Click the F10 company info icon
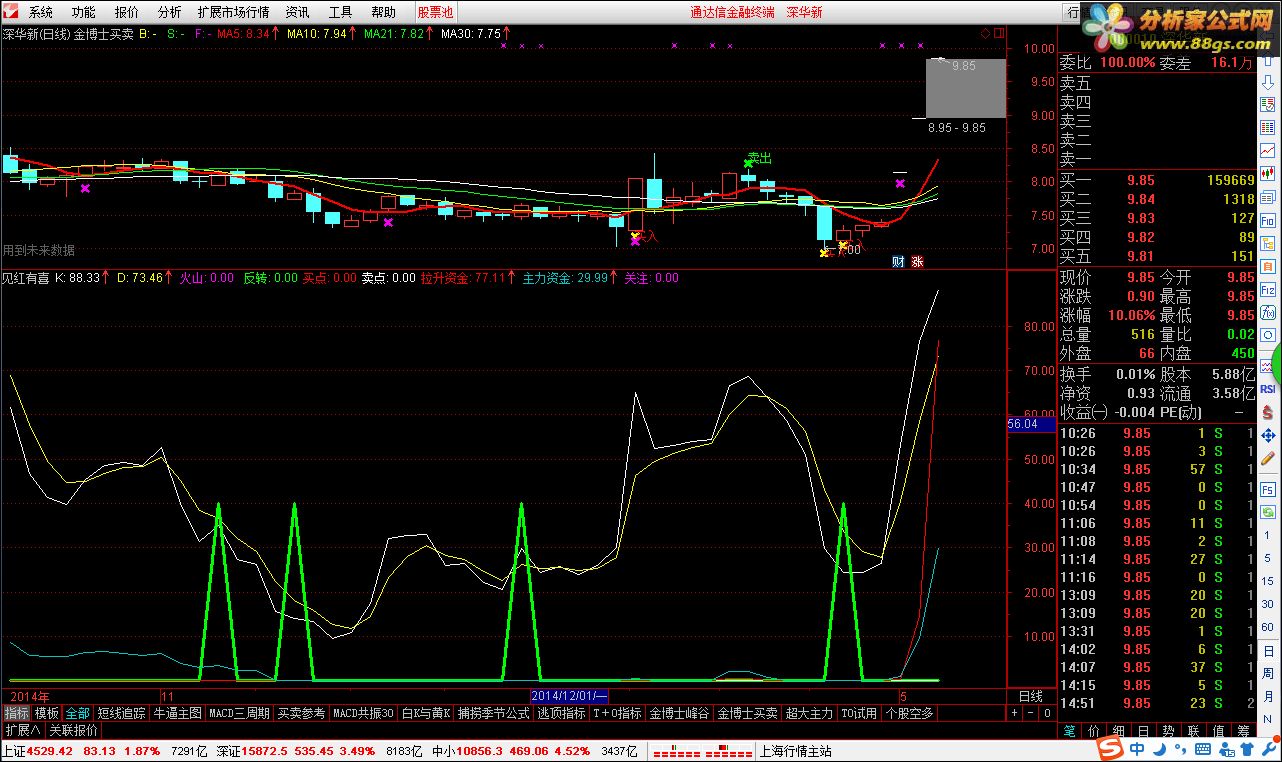The image size is (1282, 762). point(1267,220)
